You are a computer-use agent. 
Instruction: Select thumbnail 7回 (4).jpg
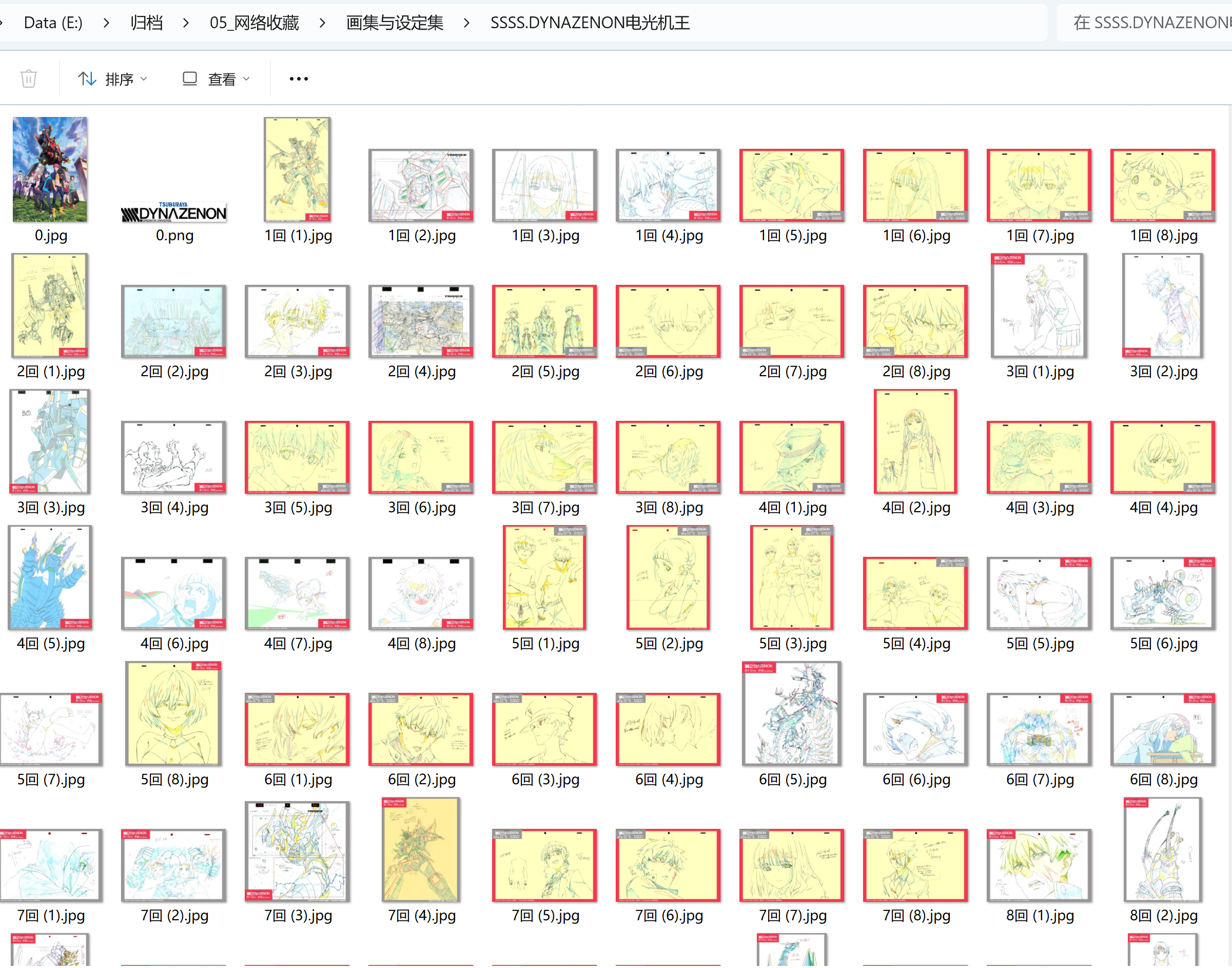[x=421, y=849]
